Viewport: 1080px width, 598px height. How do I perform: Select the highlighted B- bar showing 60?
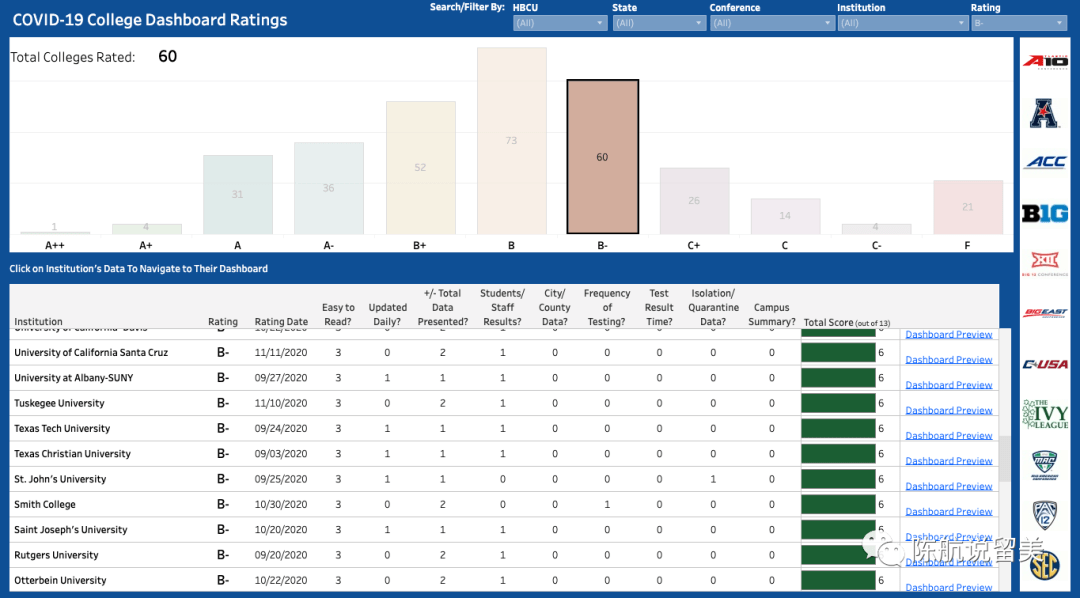click(602, 157)
